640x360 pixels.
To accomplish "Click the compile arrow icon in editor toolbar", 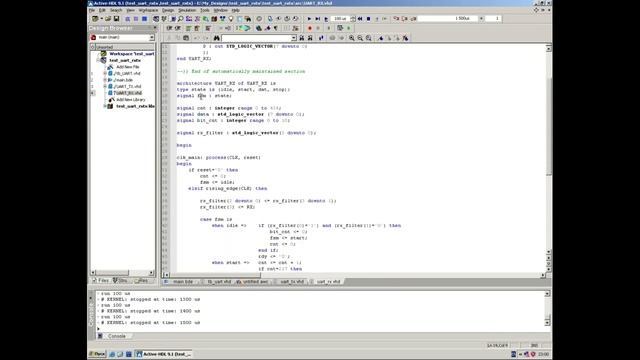I will 247,28.
